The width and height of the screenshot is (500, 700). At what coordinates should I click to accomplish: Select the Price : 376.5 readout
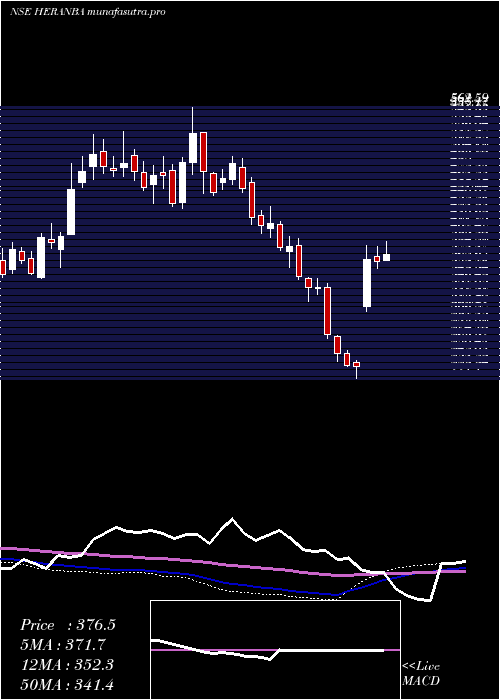(x=68, y=625)
